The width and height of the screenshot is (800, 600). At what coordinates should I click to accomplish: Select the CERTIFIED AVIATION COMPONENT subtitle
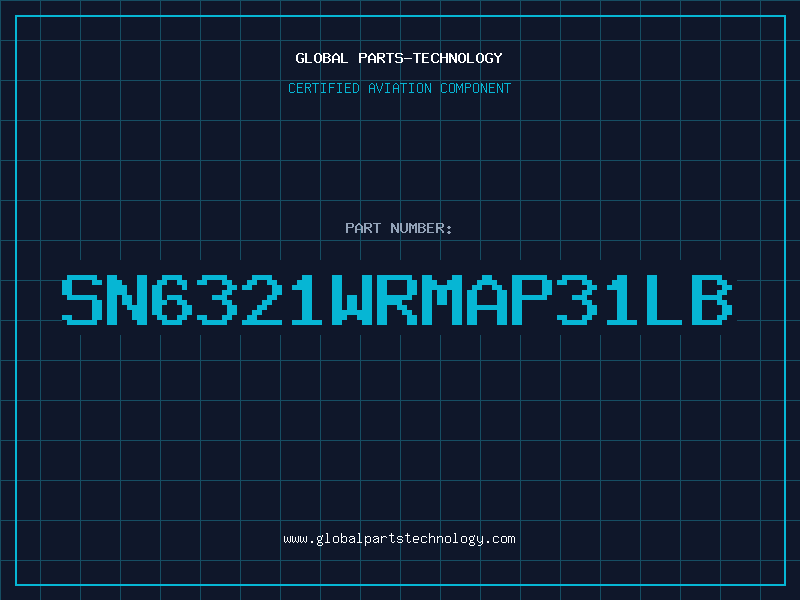pyautogui.click(x=399, y=88)
